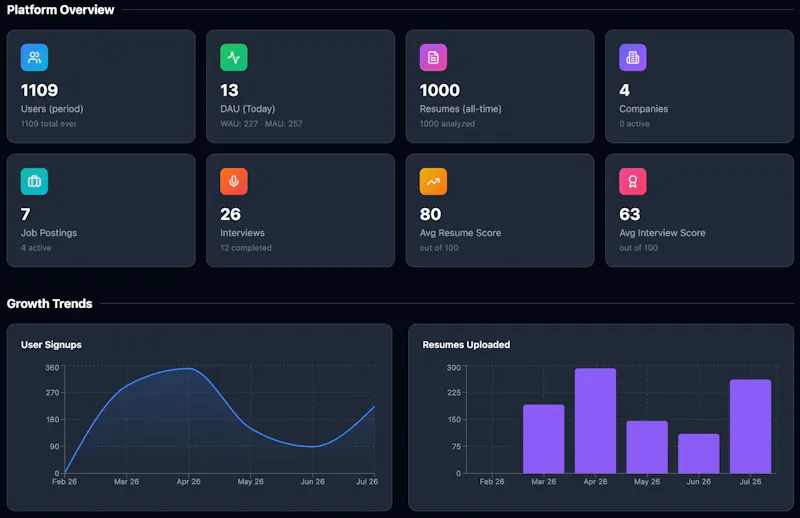Click the Apr 26 bar in Resumes Uploaded
Image resolution: width=800 pixels, height=518 pixels.
tap(595, 421)
